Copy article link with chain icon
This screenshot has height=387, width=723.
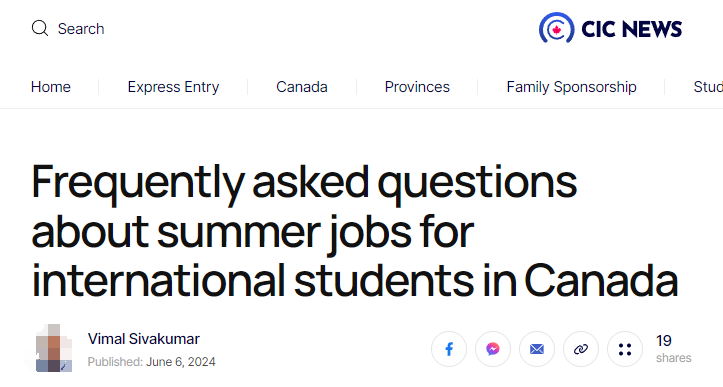581,349
